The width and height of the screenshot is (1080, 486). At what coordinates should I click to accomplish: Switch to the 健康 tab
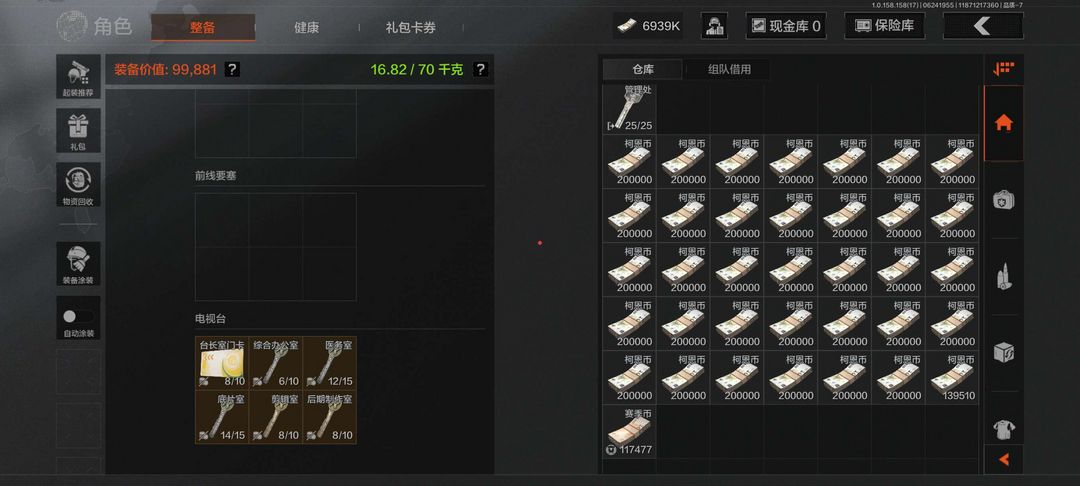click(307, 28)
